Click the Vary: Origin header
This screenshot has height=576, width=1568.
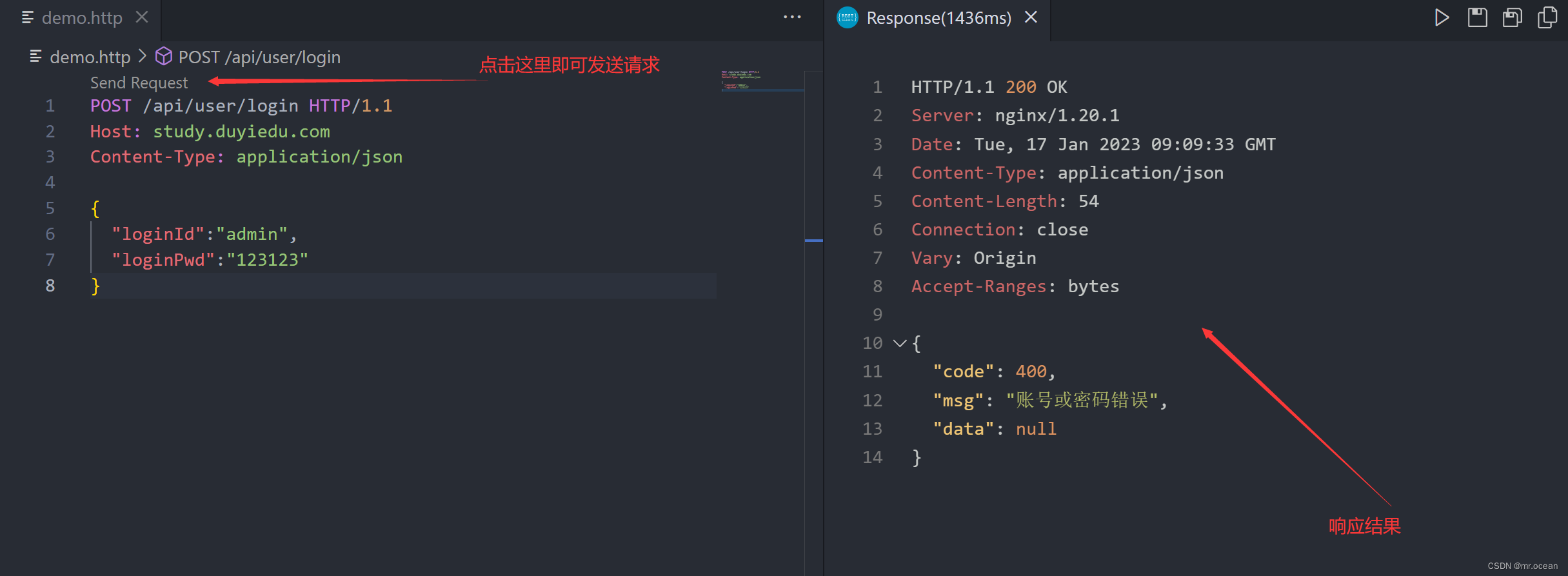coord(973,258)
